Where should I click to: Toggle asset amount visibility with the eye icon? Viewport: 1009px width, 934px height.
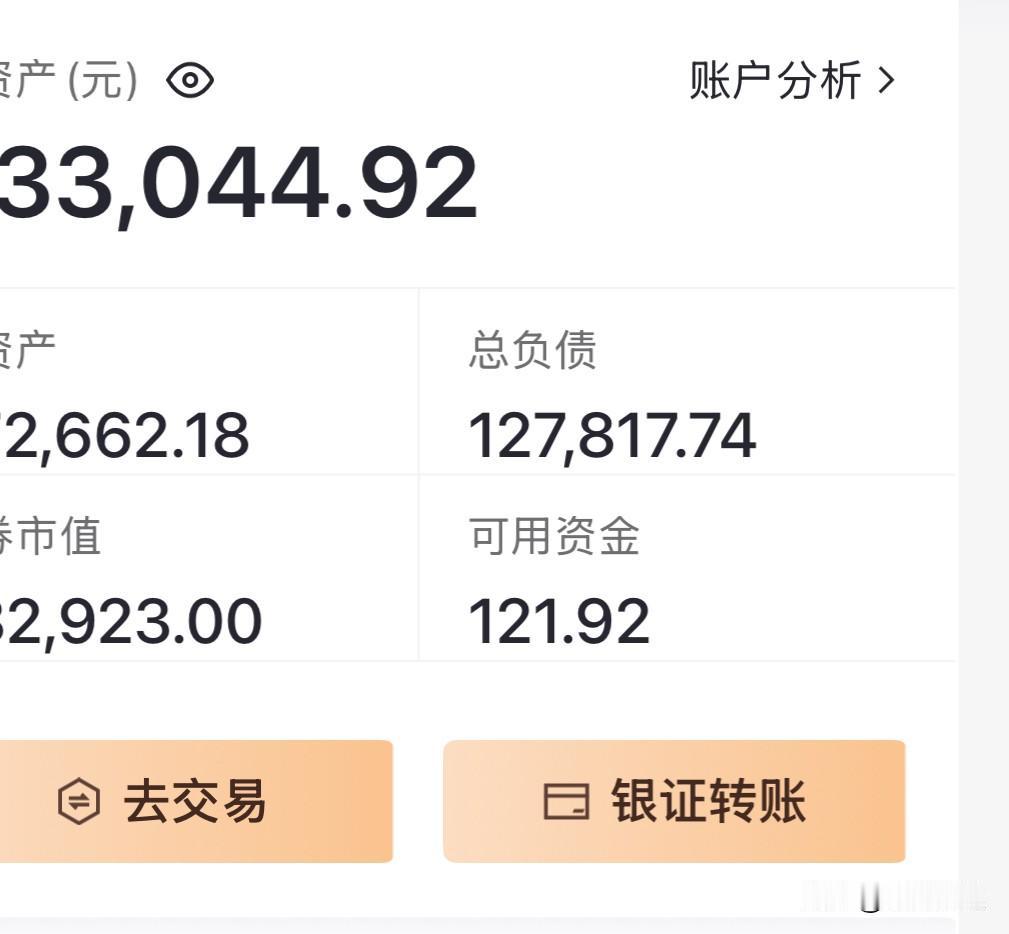pyautogui.click(x=190, y=80)
